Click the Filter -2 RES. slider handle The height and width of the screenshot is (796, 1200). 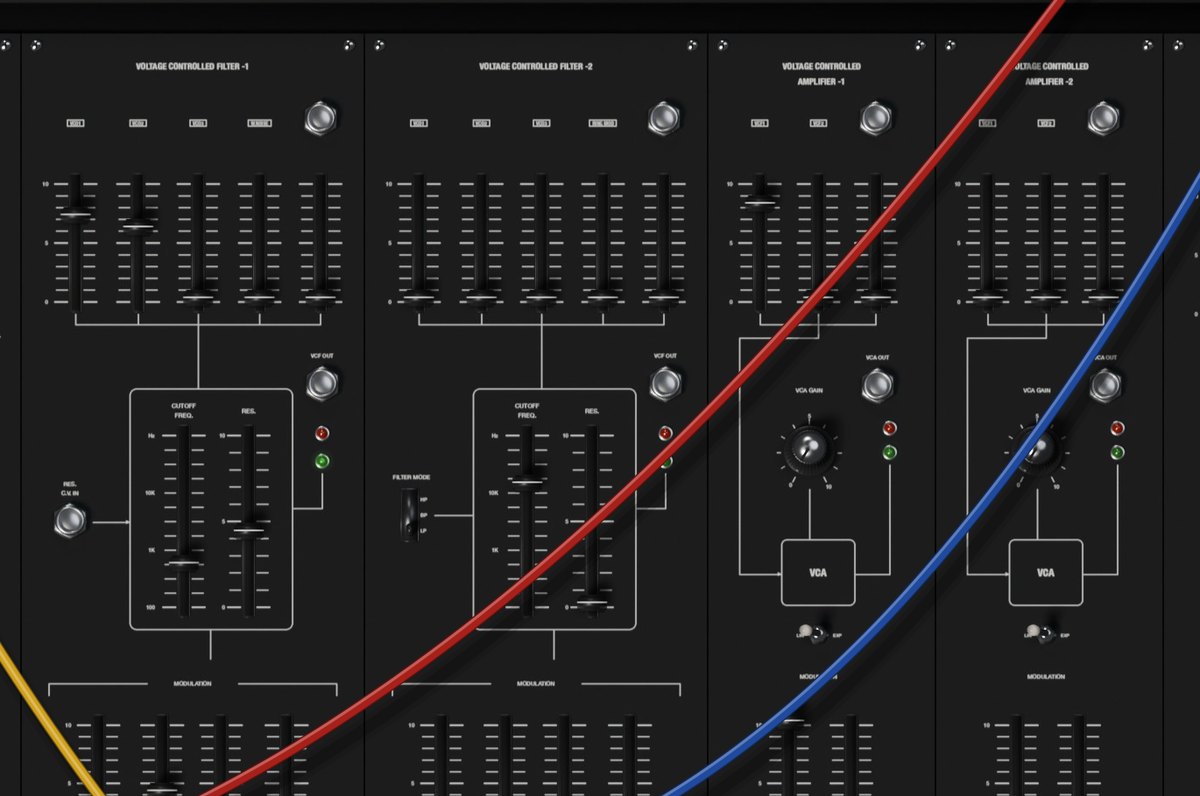(x=592, y=602)
